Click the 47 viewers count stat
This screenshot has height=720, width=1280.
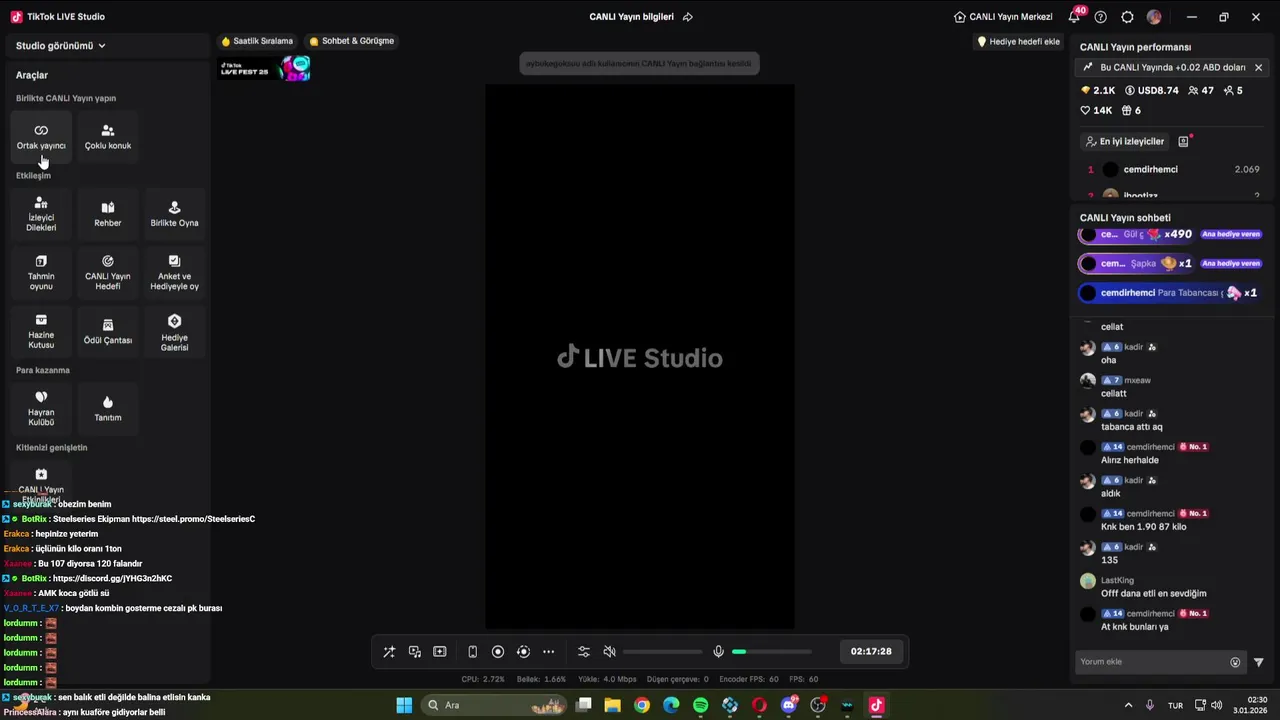(x=1200, y=91)
